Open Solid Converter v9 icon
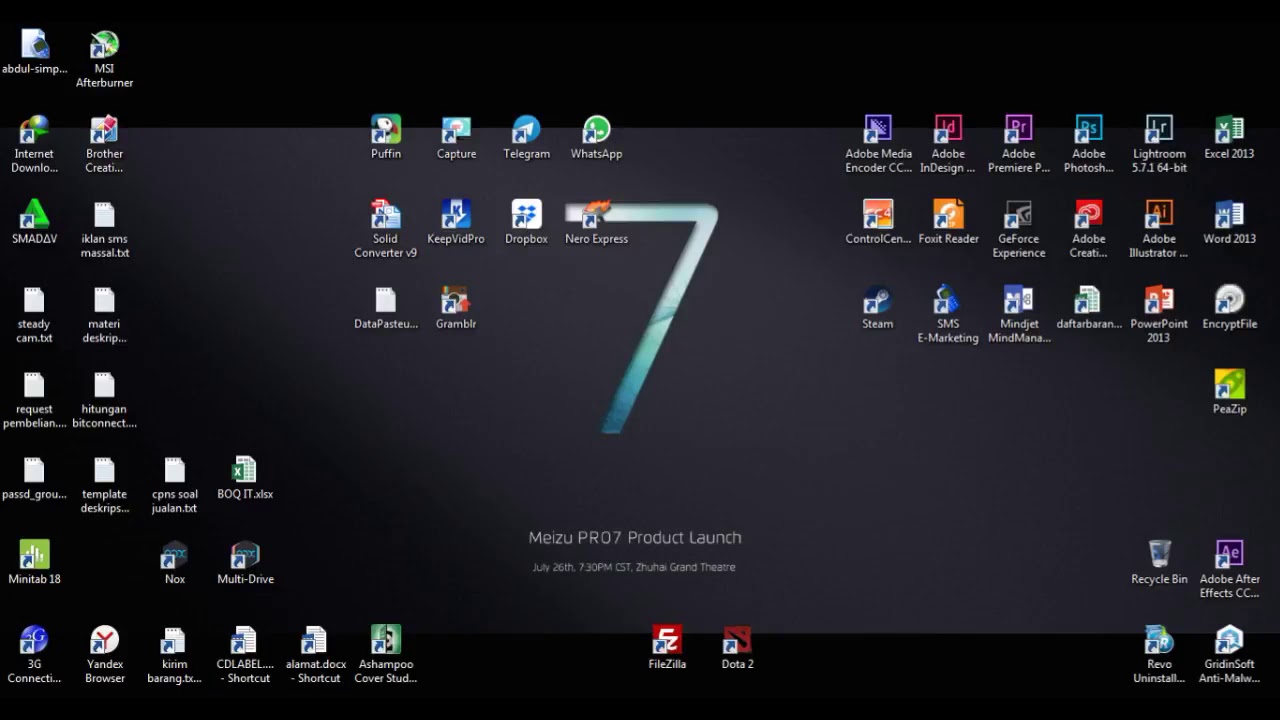Image resolution: width=1280 pixels, height=720 pixels. [x=386, y=215]
